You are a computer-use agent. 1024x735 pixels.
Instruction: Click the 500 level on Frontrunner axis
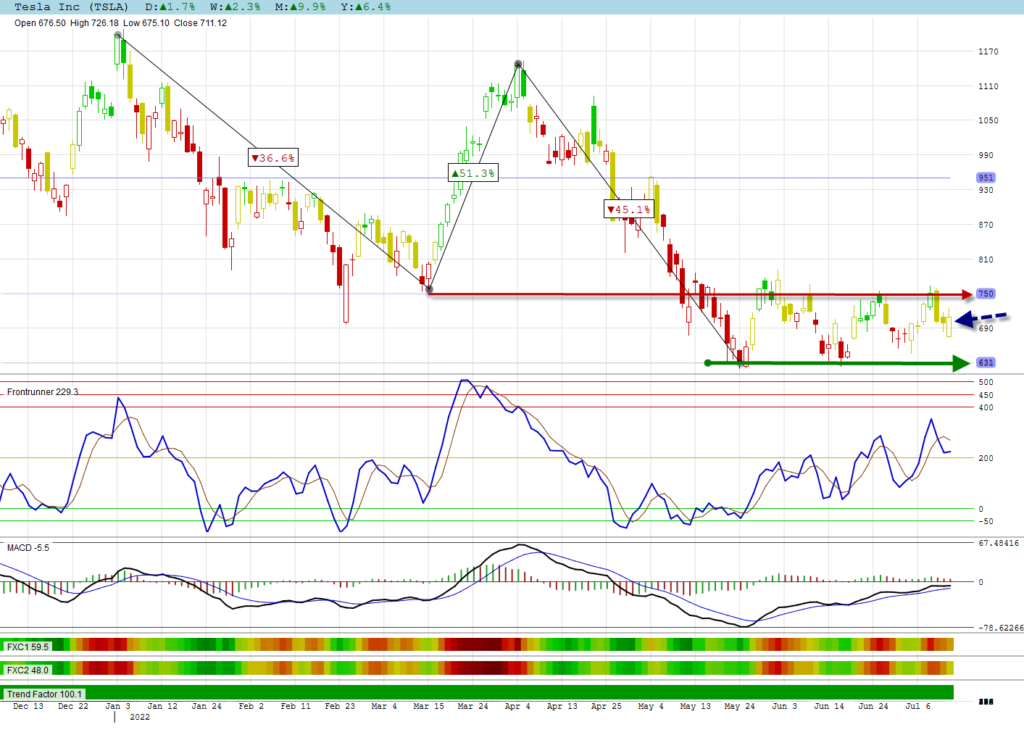pyautogui.click(x=986, y=382)
